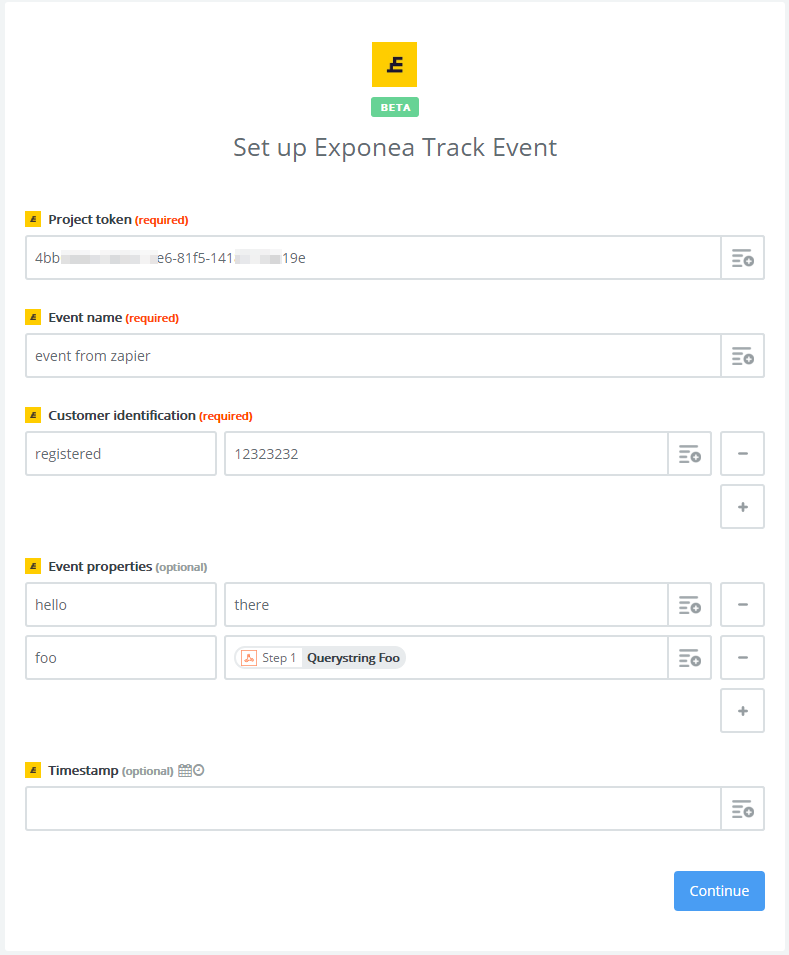Remove the hello event property row

pos(742,605)
